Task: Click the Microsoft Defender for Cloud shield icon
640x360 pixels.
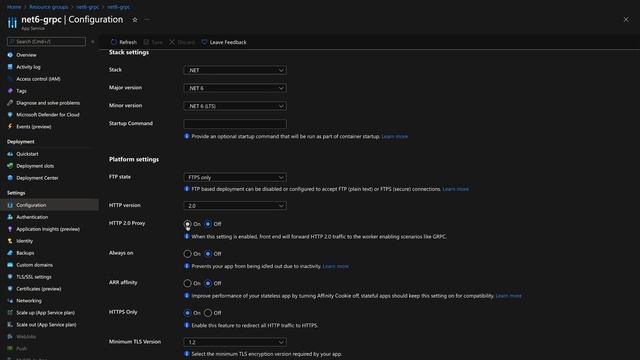Action: pyautogui.click(x=10, y=115)
